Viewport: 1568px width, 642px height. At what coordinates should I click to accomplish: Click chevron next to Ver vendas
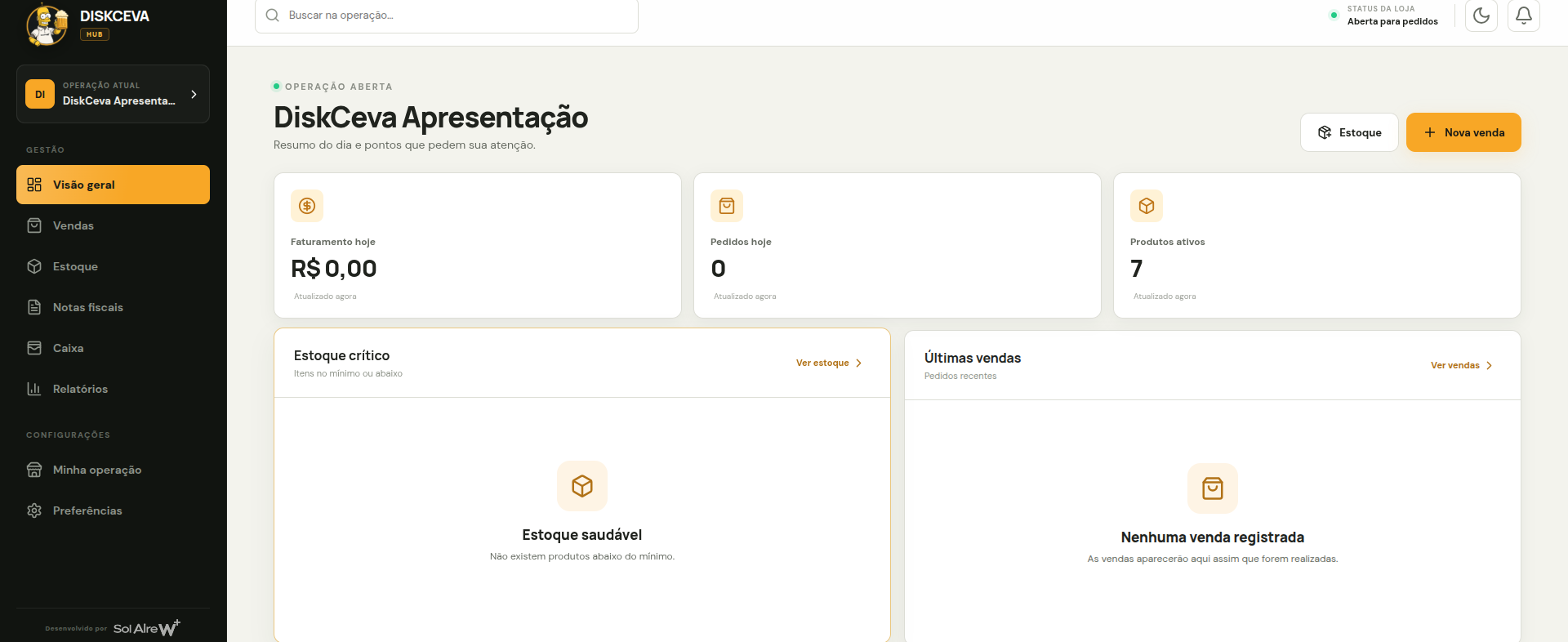[x=1489, y=365]
